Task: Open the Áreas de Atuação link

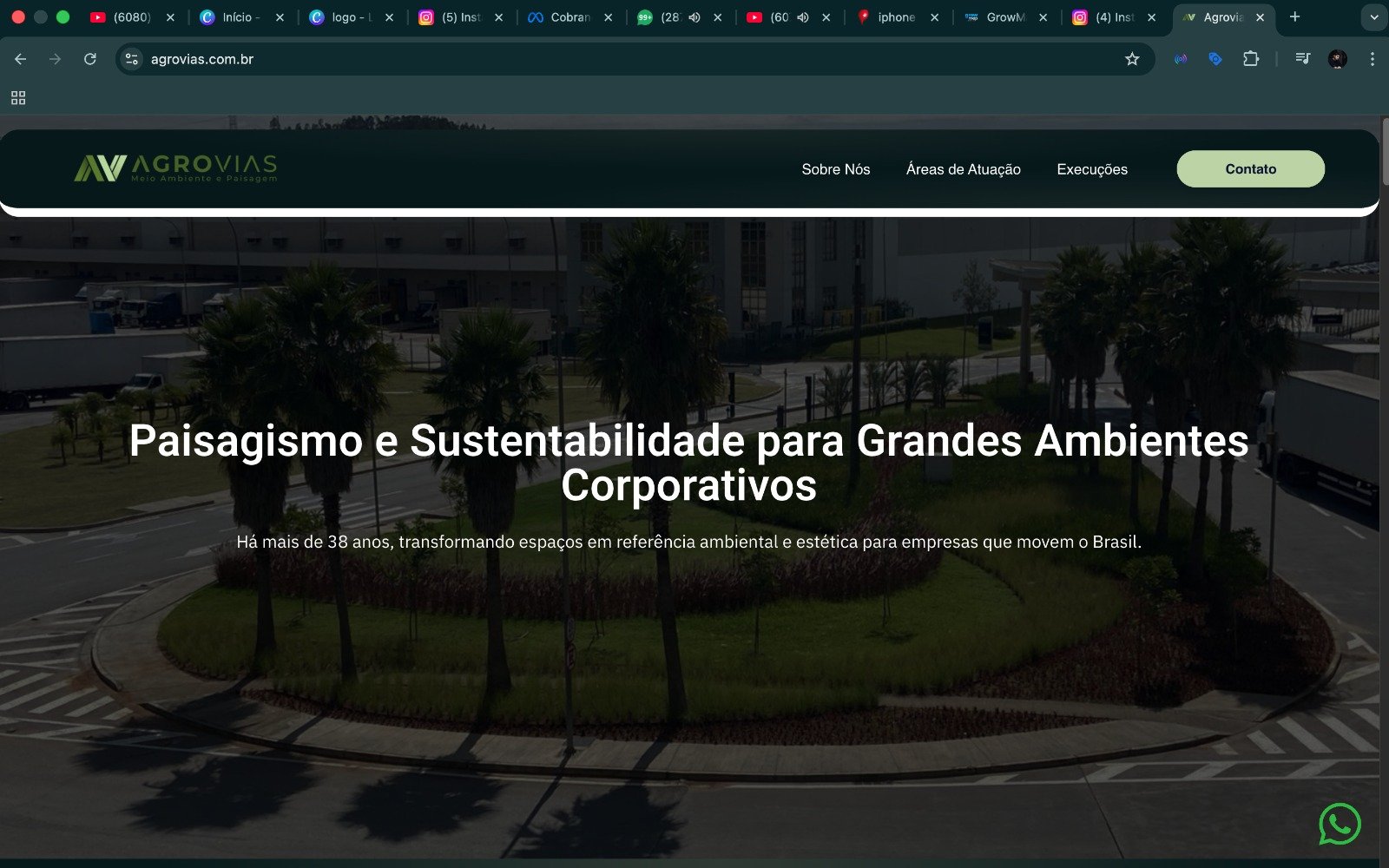Action: pos(963,169)
